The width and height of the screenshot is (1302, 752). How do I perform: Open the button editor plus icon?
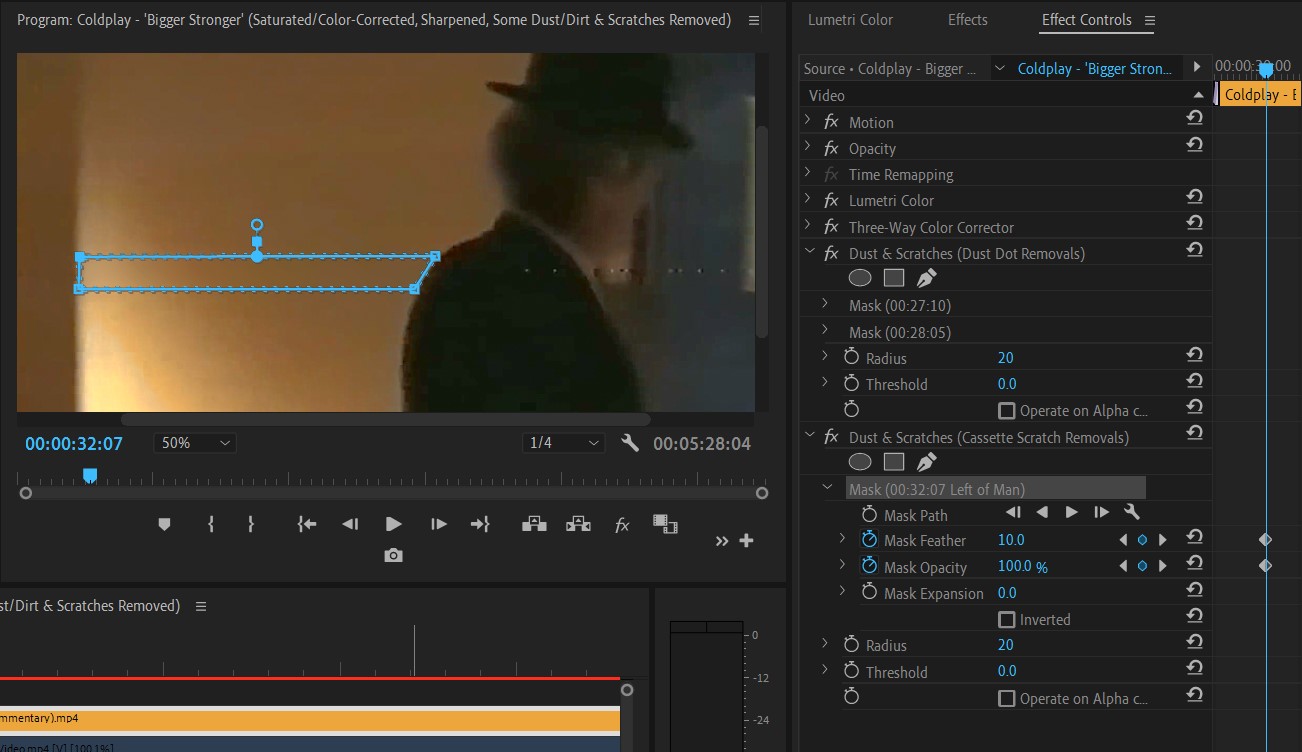click(x=746, y=541)
